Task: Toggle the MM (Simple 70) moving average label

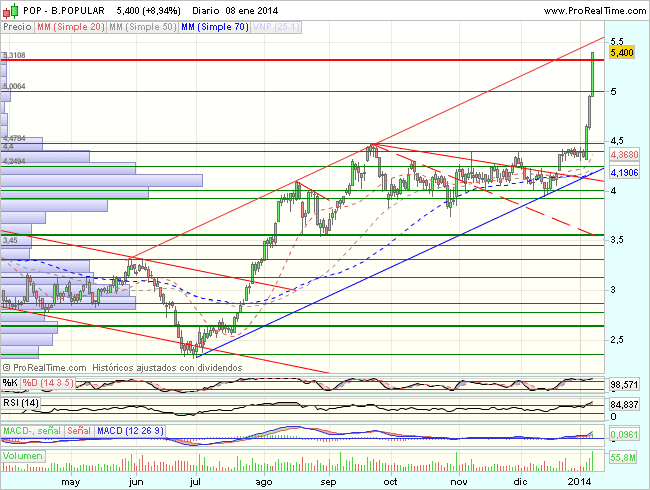Action: coord(215,27)
